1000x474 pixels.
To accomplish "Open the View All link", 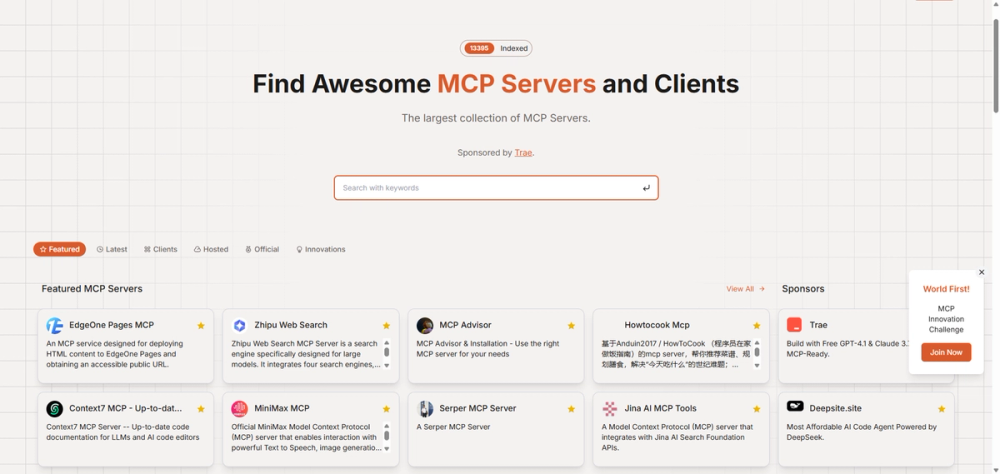I will coord(745,289).
